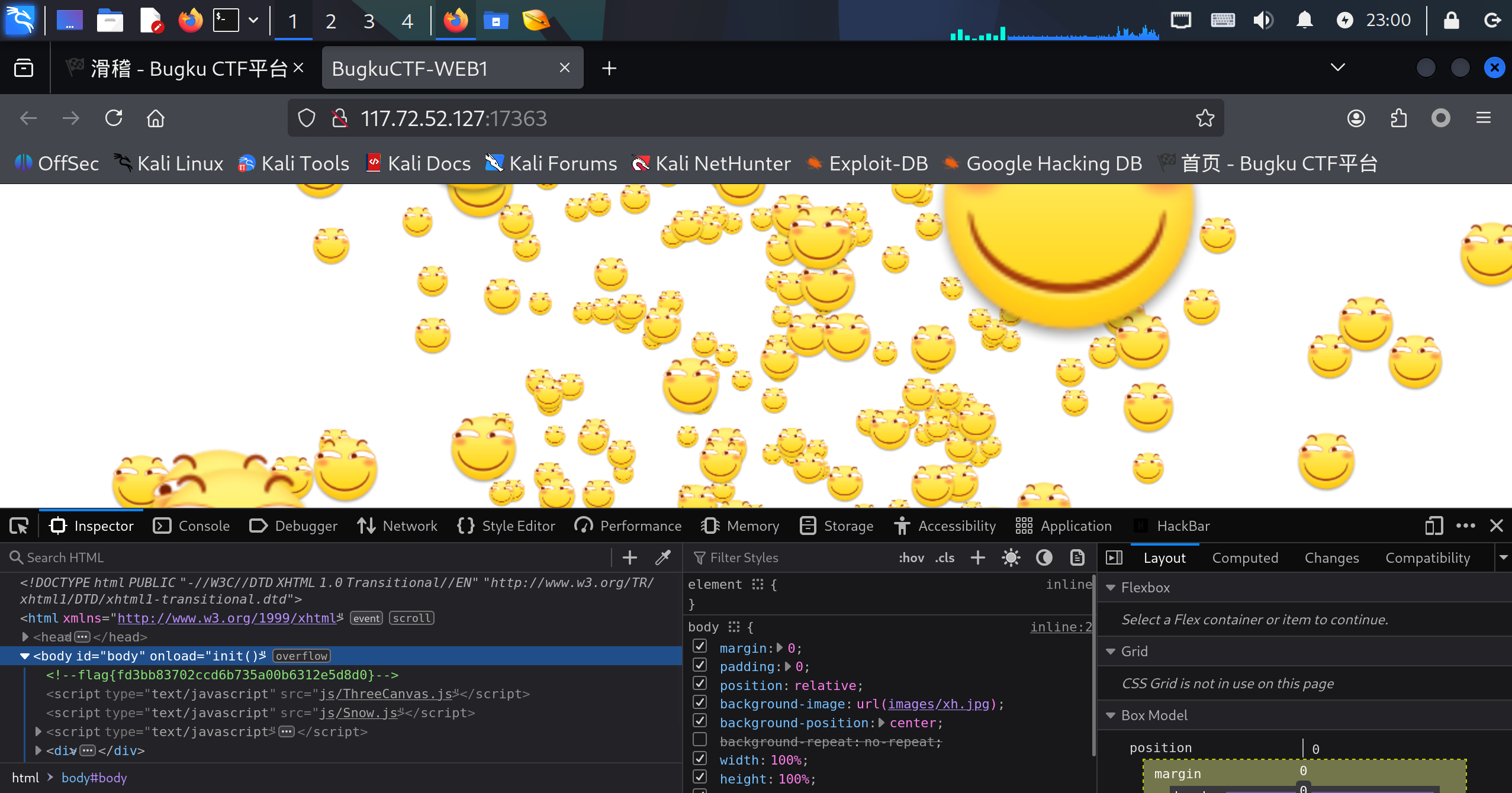Collapse the Box Model section
The height and width of the screenshot is (793, 1512).
pos(1111,715)
